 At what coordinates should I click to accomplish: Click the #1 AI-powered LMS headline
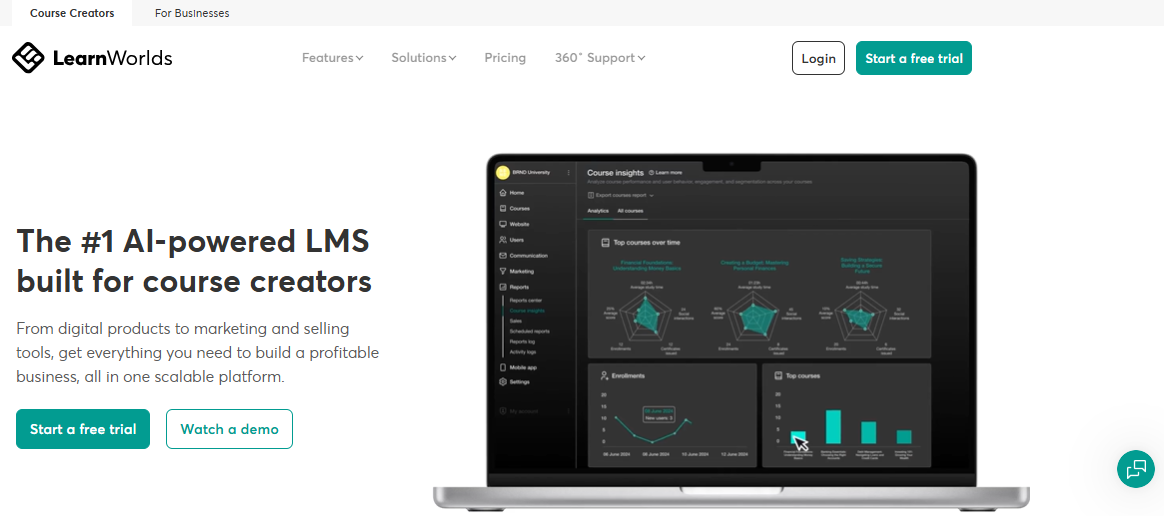tap(194, 261)
